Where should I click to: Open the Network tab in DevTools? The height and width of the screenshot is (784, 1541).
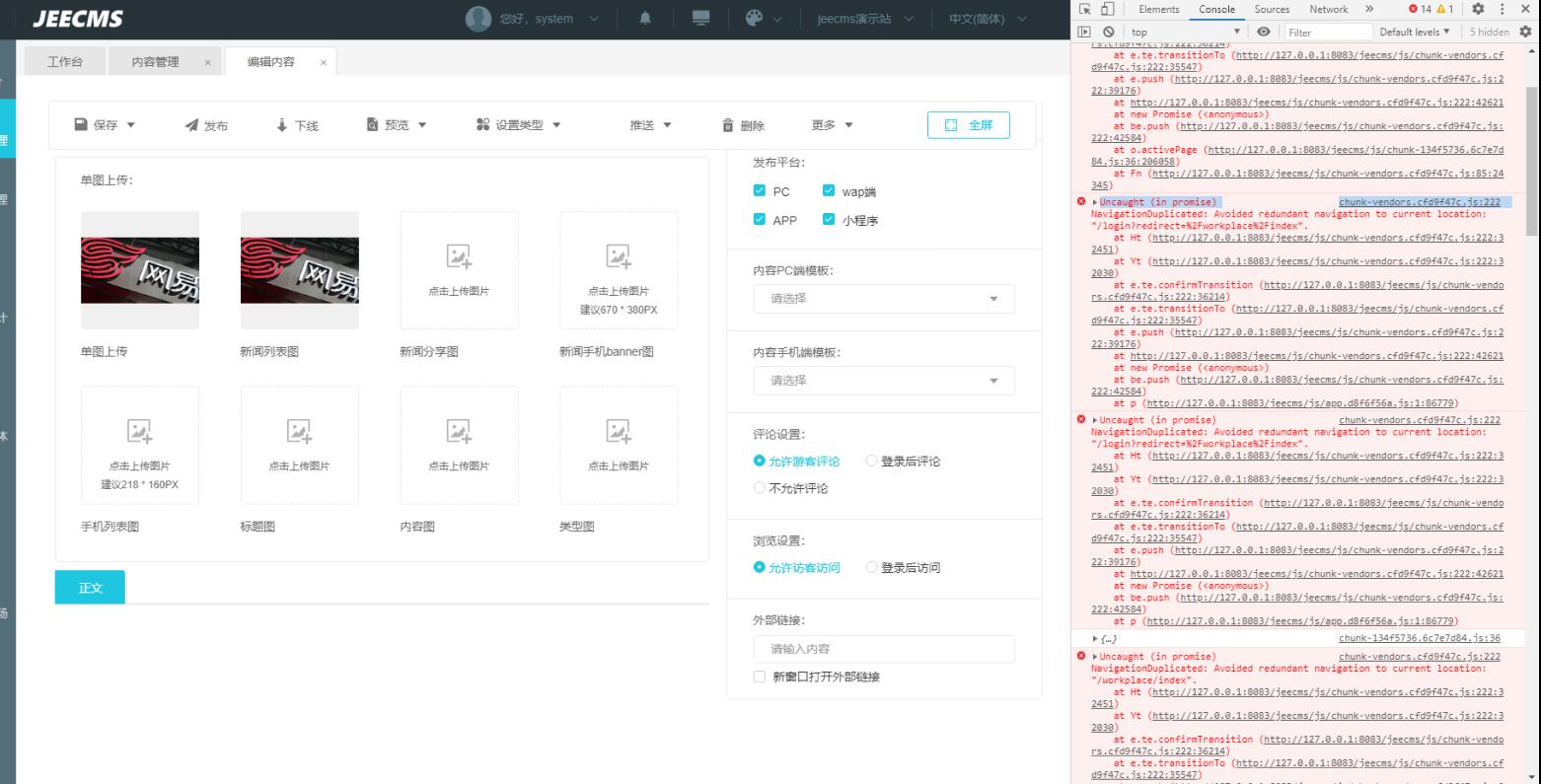pos(1328,9)
